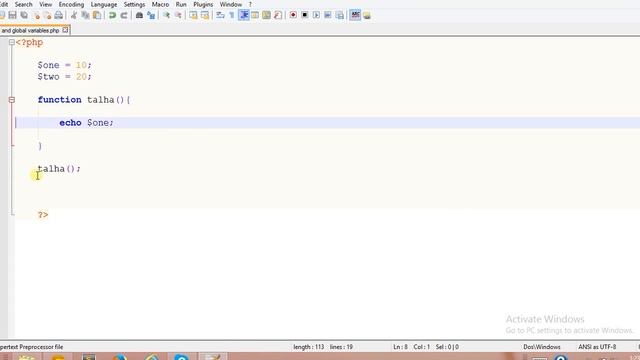The height and width of the screenshot is (360, 640).
Task: Click the Save file toolbar icon
Action: pyautogui.click(x=13, y=15)
